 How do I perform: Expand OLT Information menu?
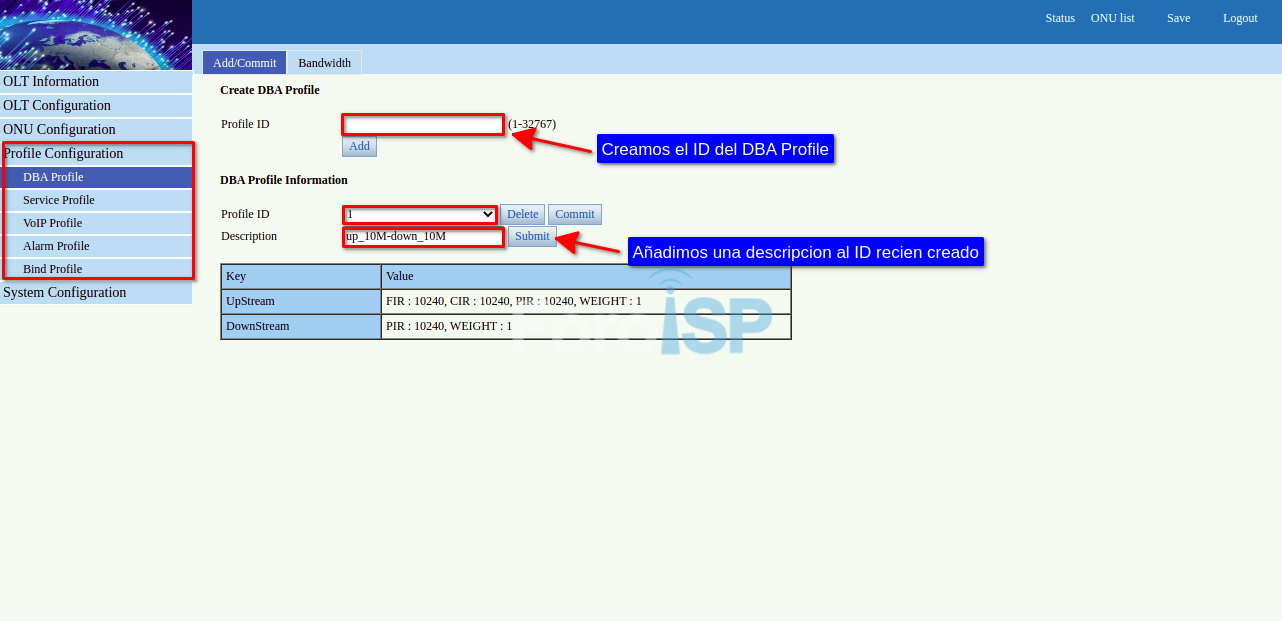[51, 82]
